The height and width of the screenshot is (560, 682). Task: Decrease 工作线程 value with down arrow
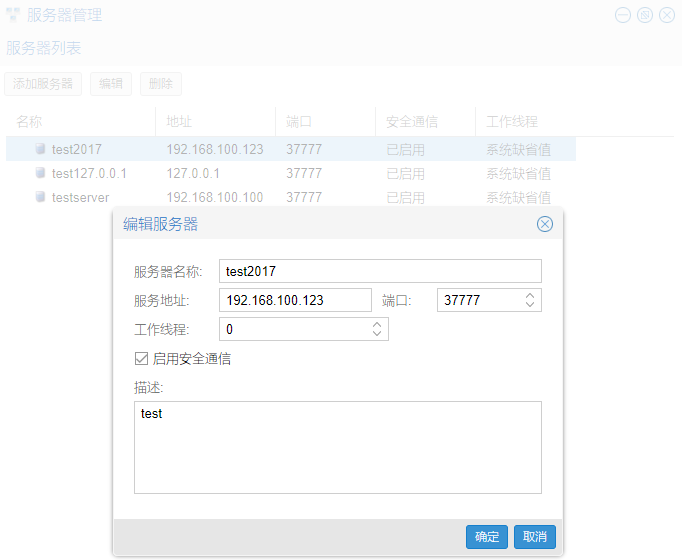tap(377, 334)
